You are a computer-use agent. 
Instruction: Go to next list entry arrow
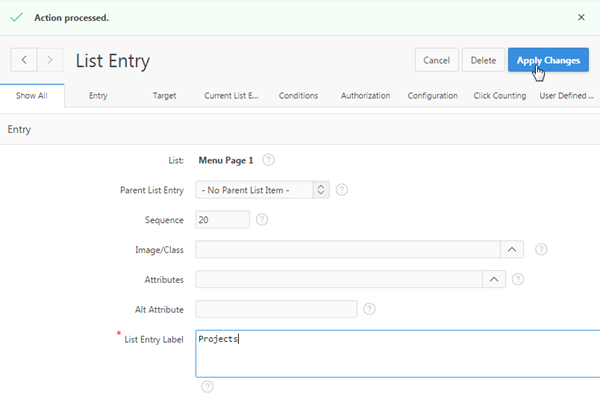click(x=50, y=60)
